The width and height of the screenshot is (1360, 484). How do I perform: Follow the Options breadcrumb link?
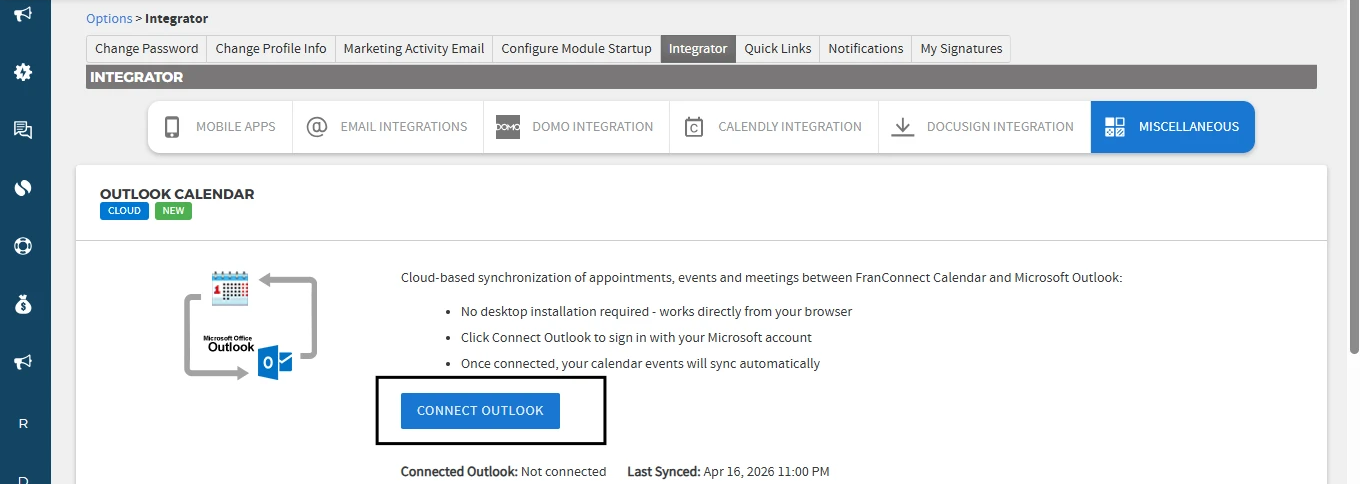tap(109, 19)
